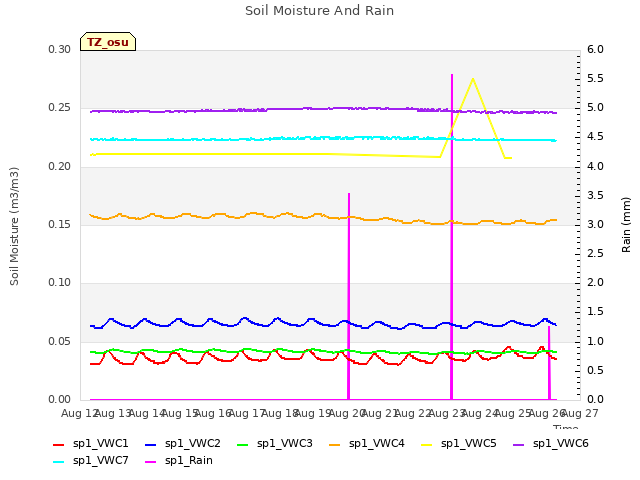Image resolution: width=640 pixels, height=480 pixels.
Task: Click the sp1_VWC4 orange legend swatch
Action: point(335,445)
